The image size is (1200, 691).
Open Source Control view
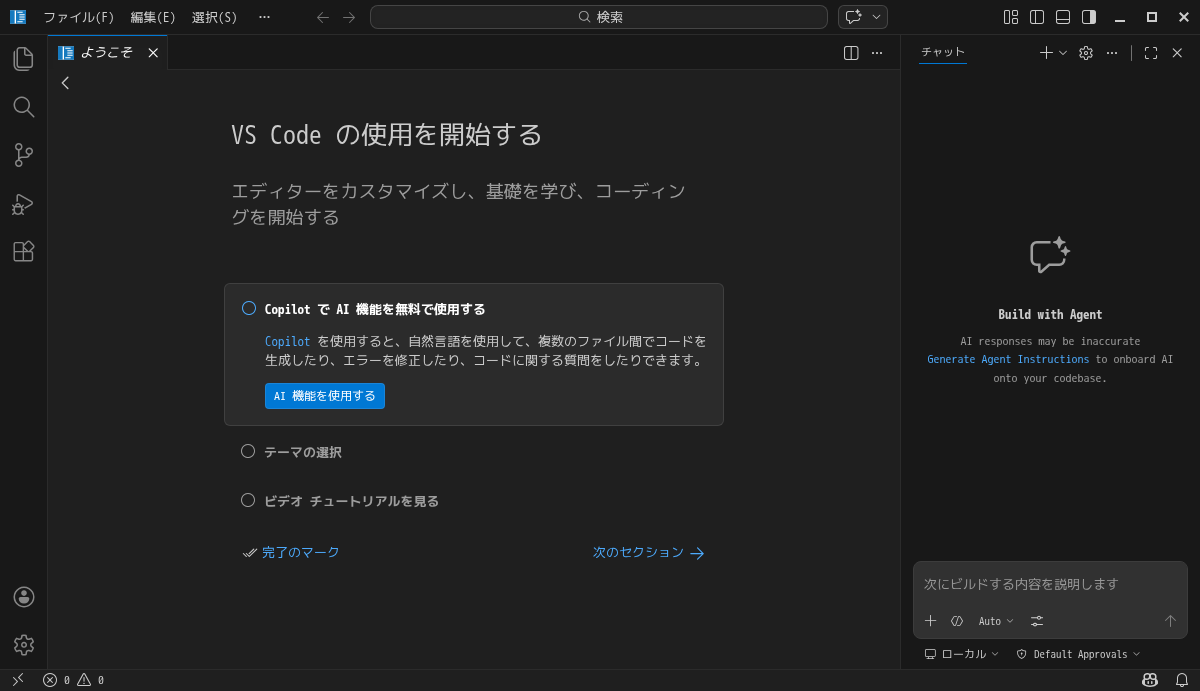(23, 155)
